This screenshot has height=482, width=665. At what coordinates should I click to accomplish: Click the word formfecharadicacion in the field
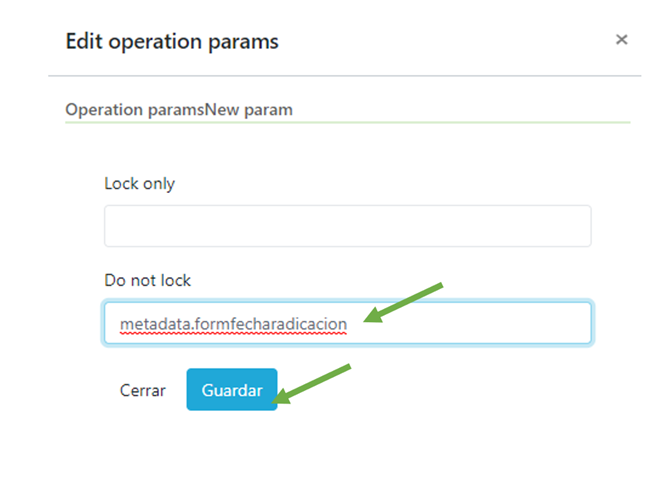266,324
